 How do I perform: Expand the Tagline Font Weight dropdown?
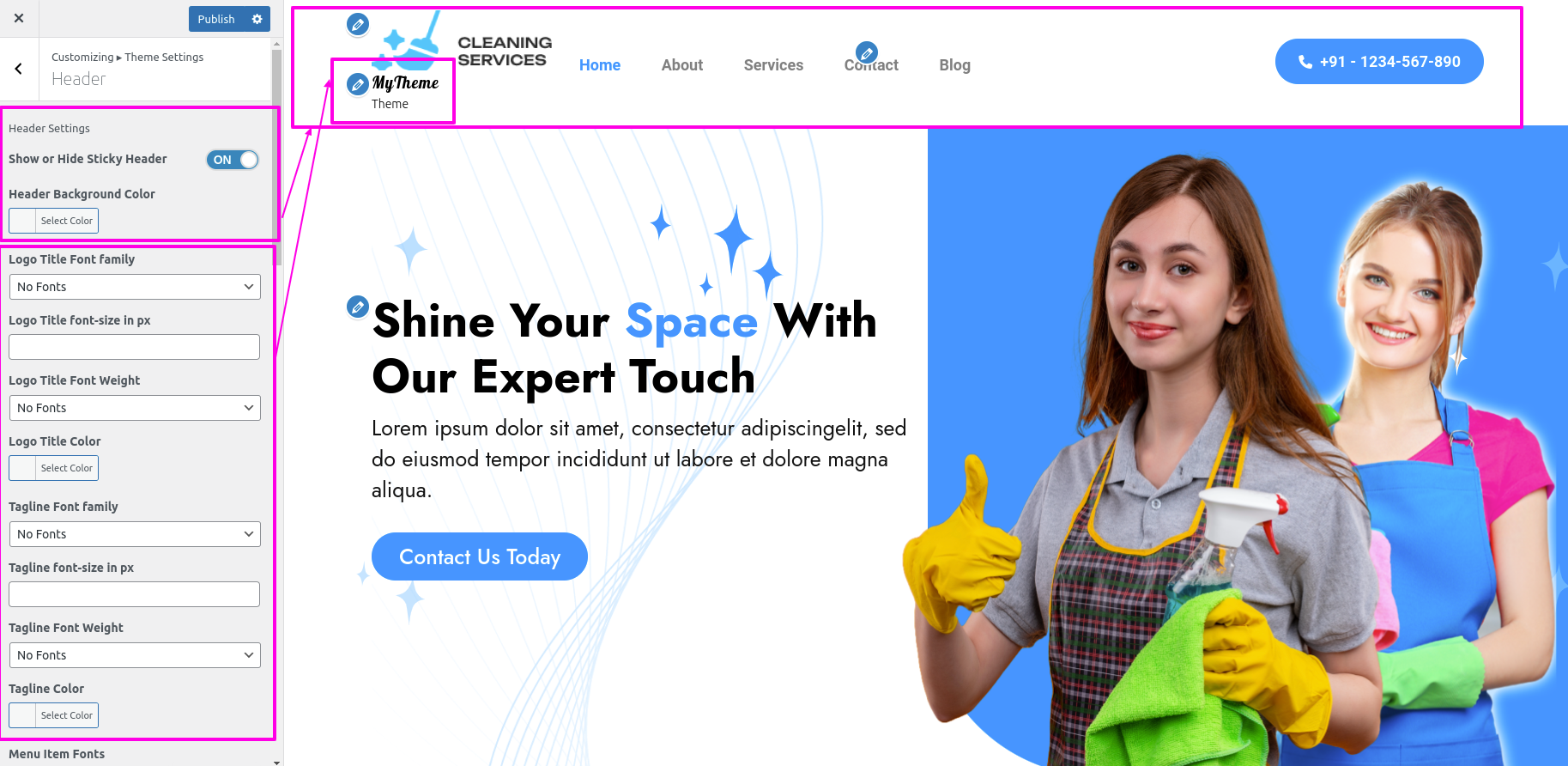click(x=135, y=655)
